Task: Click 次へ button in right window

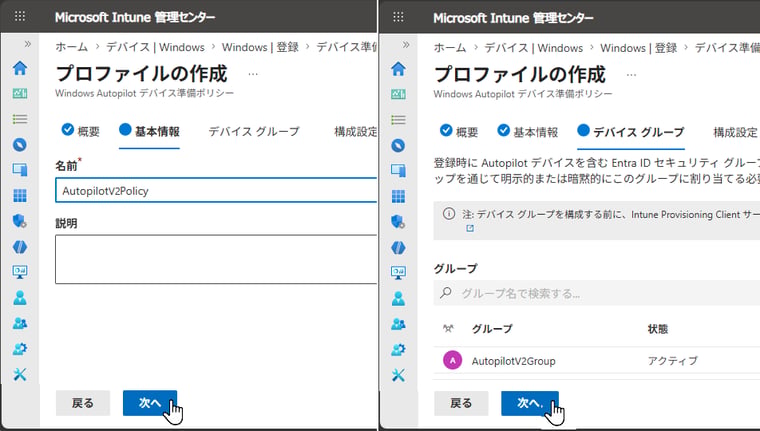Action: click(x=530, y=403)
